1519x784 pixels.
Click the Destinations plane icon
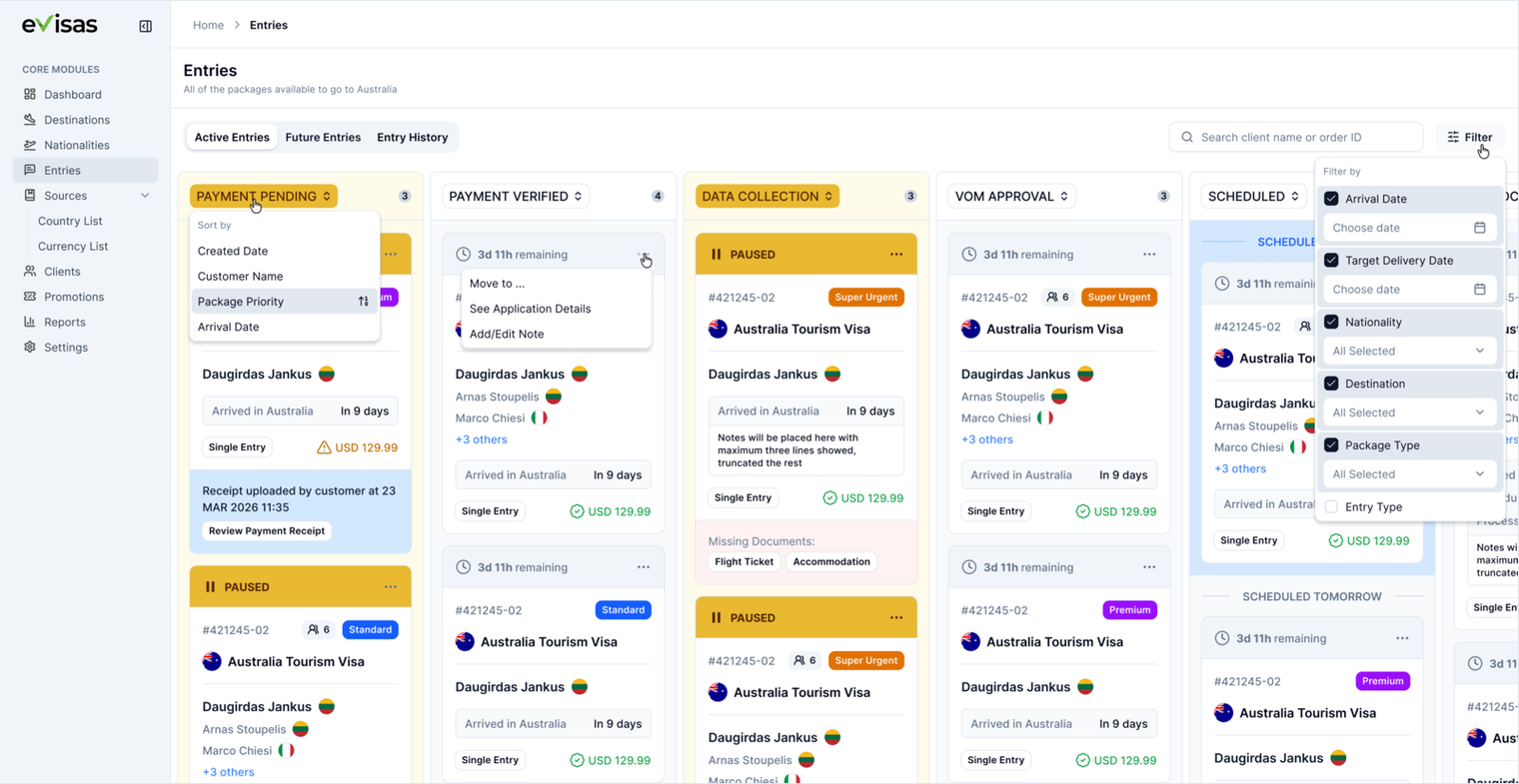click(30, 120)
